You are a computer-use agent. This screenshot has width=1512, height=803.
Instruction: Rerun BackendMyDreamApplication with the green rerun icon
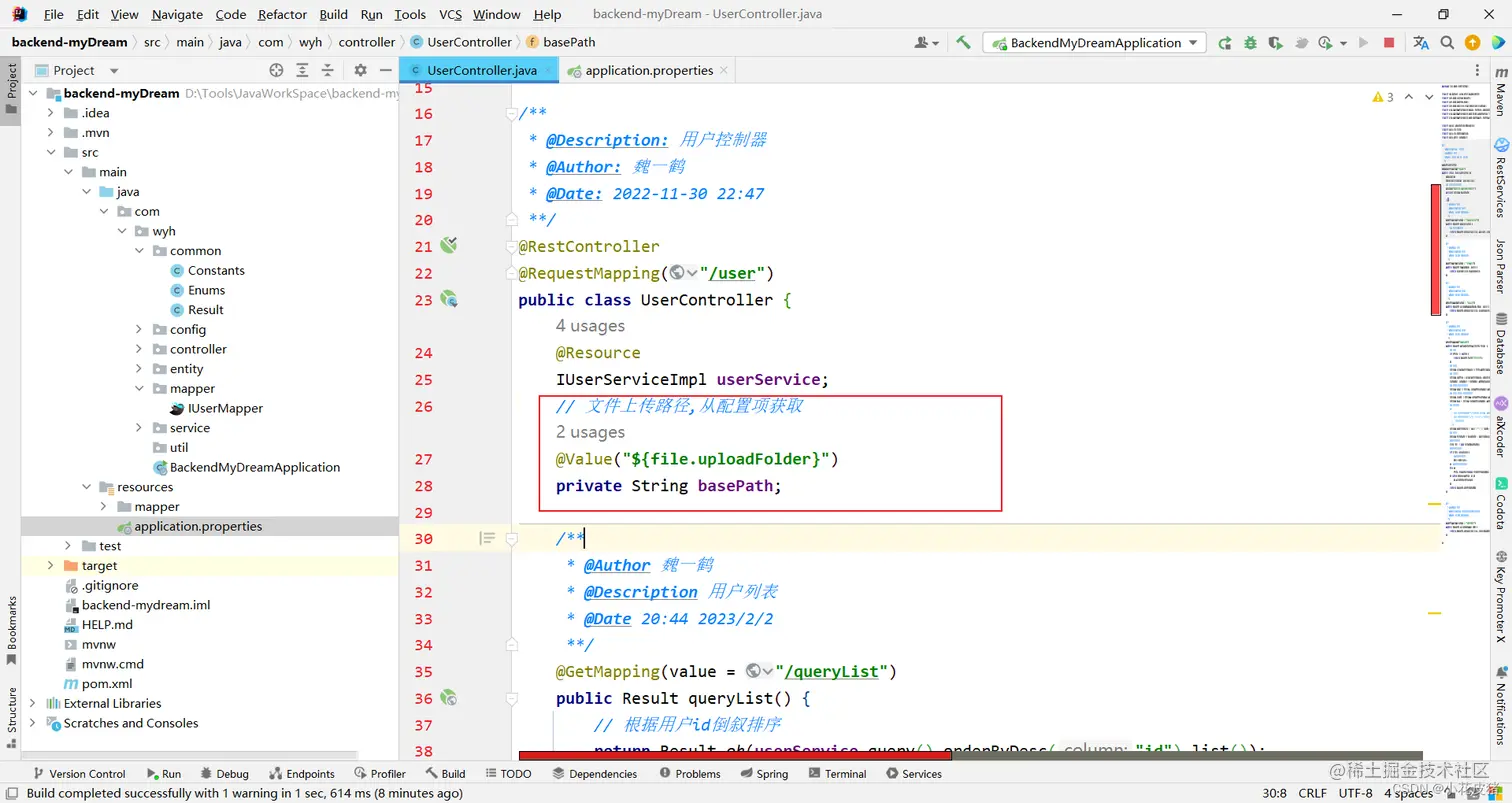click(x=1225, y=42)
